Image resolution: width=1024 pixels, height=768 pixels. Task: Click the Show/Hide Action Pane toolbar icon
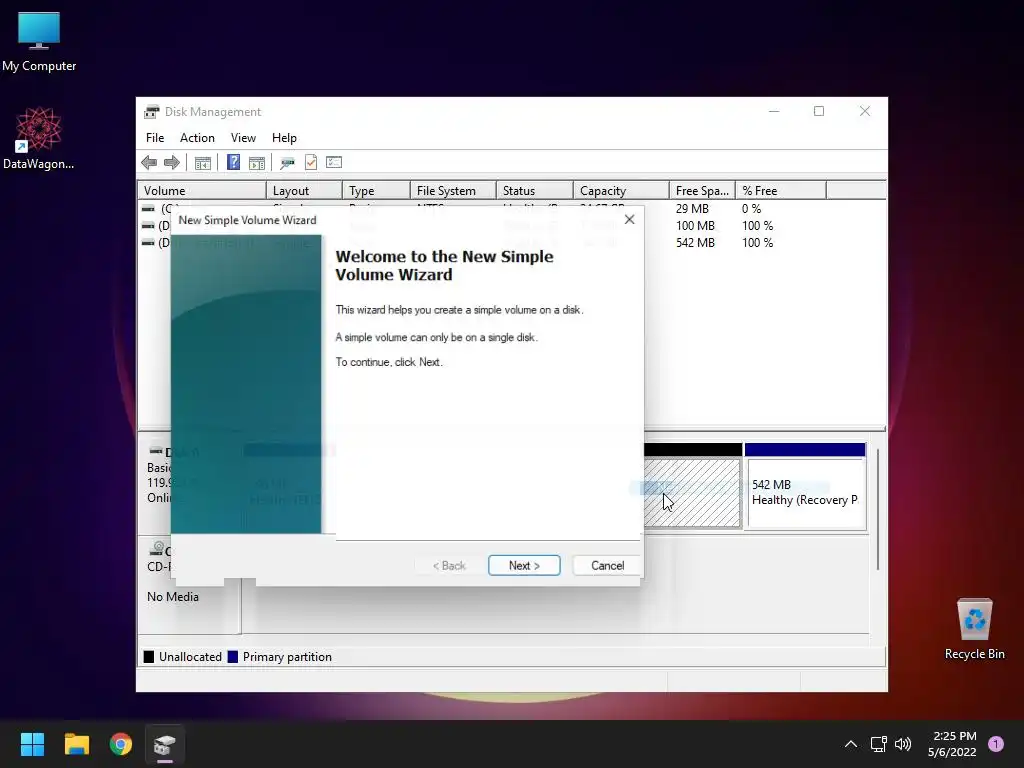click(x=257, y=163)
